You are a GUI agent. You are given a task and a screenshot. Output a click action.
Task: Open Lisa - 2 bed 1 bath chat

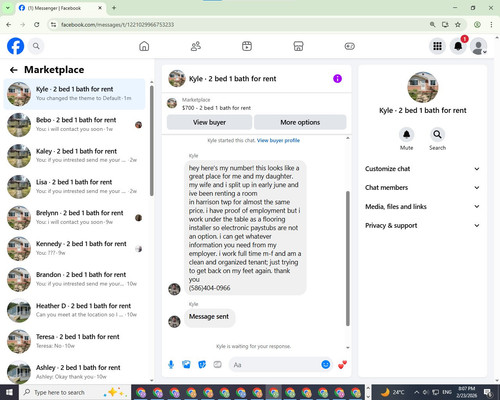(x=75, y=187)
